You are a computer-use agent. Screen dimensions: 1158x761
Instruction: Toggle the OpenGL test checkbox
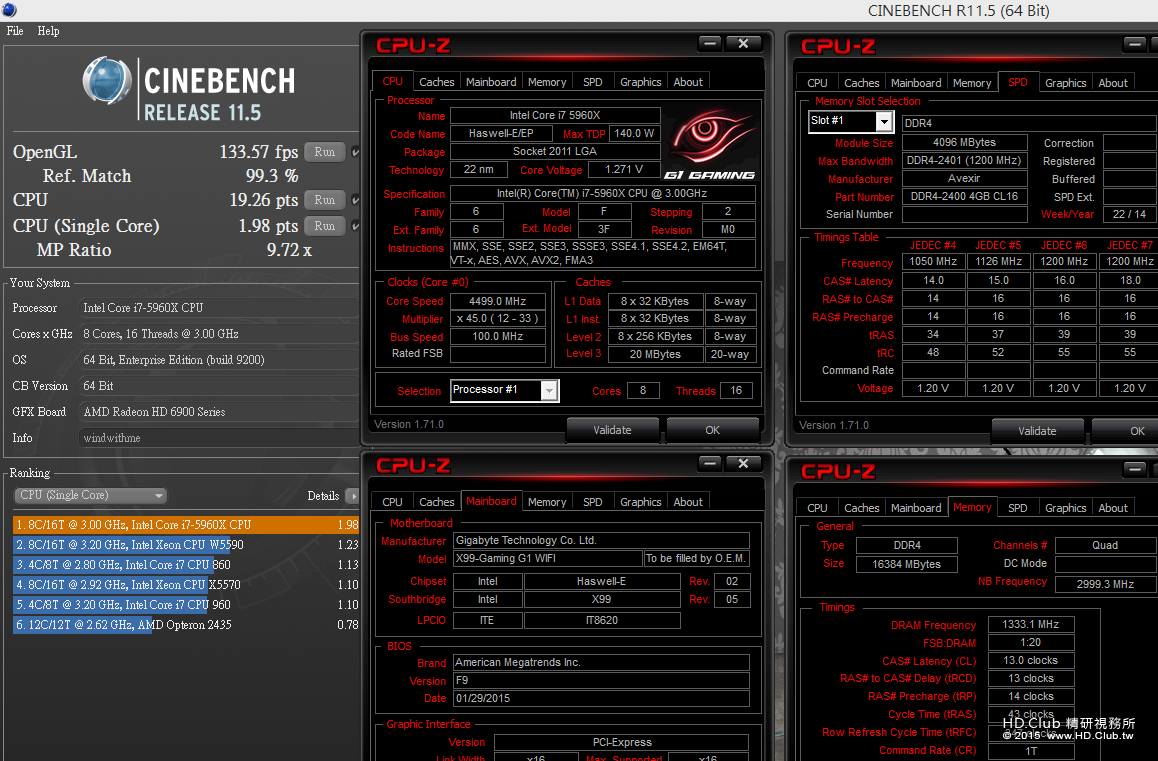(355, 152)
